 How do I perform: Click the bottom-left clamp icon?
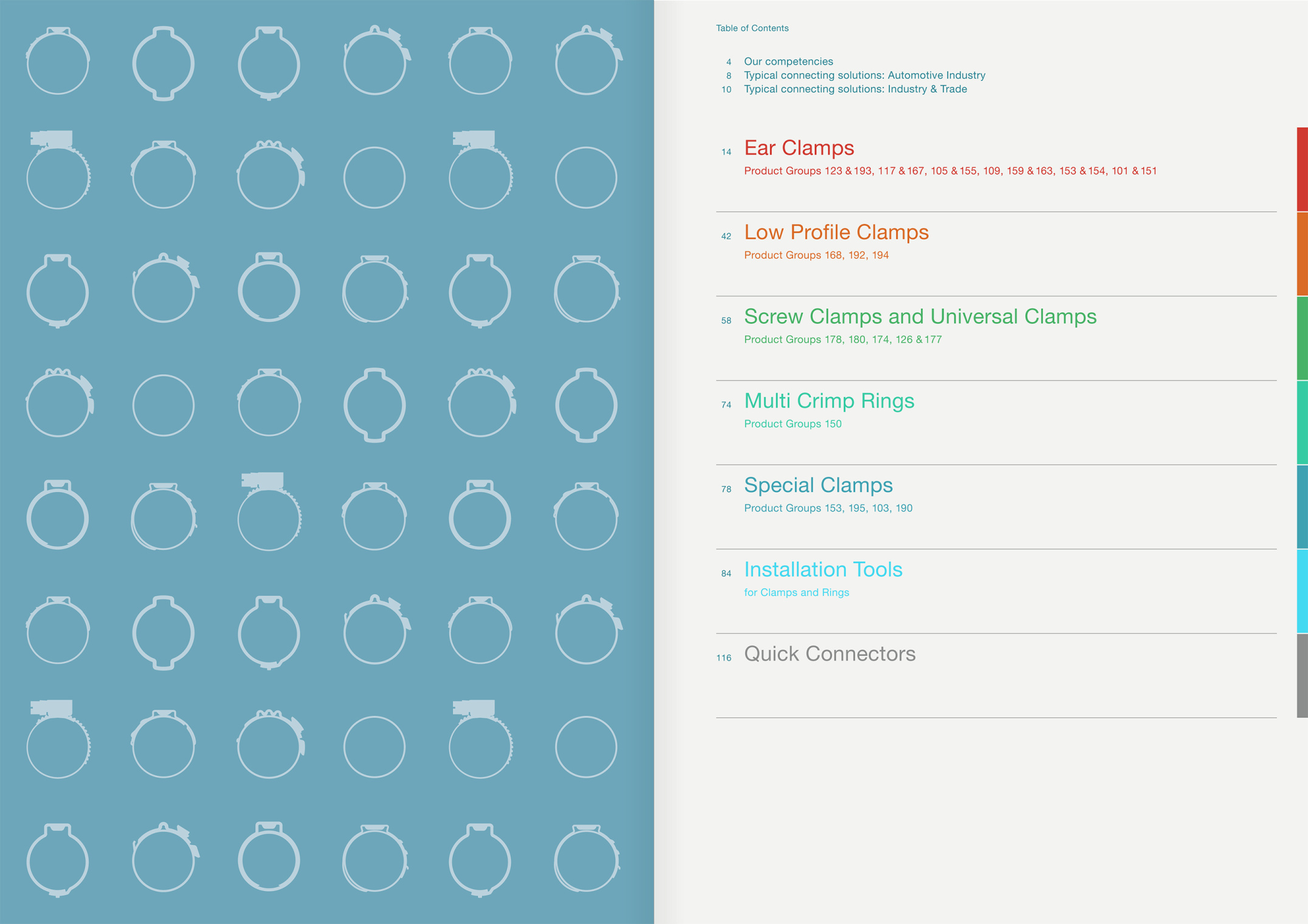[58, 860]
